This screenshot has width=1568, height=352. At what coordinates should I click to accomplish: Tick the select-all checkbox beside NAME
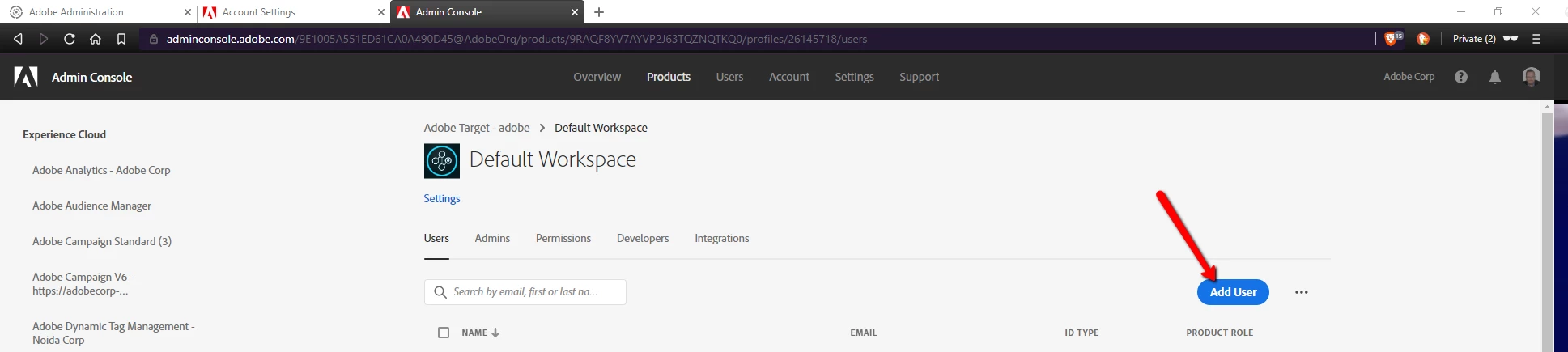(x=444, y=333)
